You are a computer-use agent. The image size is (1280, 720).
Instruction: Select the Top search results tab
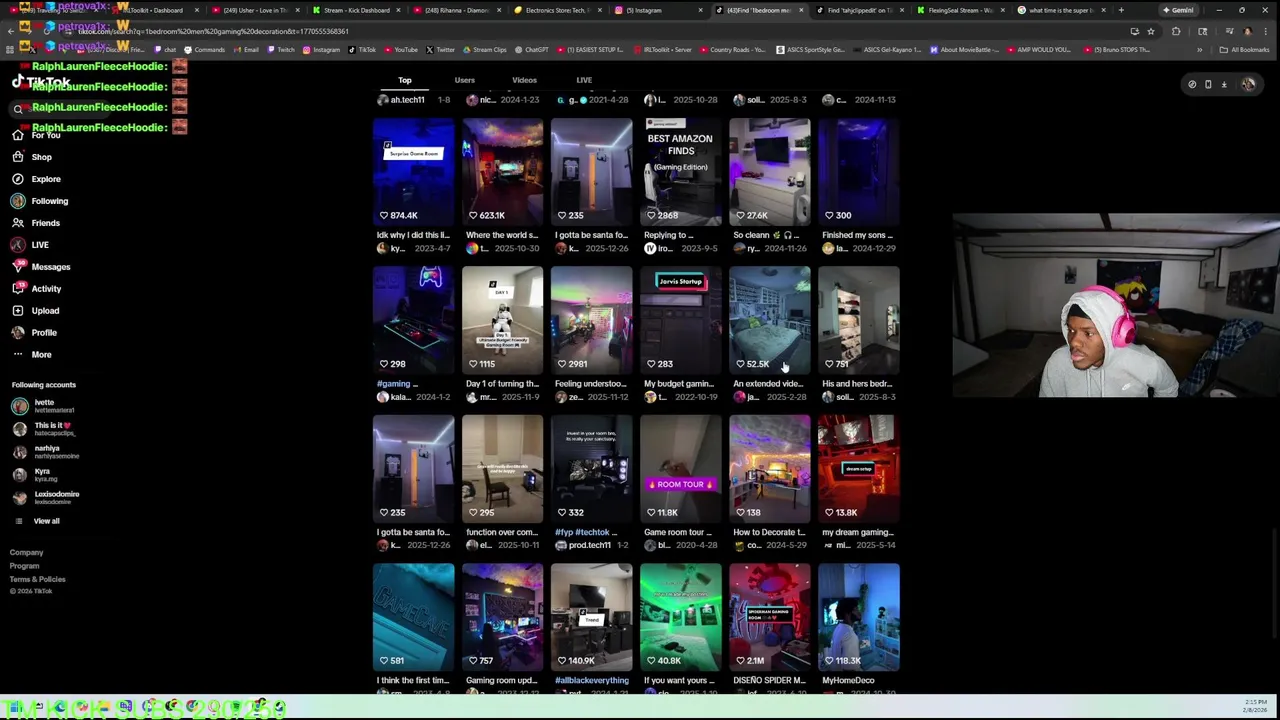[x=405, y=80]
